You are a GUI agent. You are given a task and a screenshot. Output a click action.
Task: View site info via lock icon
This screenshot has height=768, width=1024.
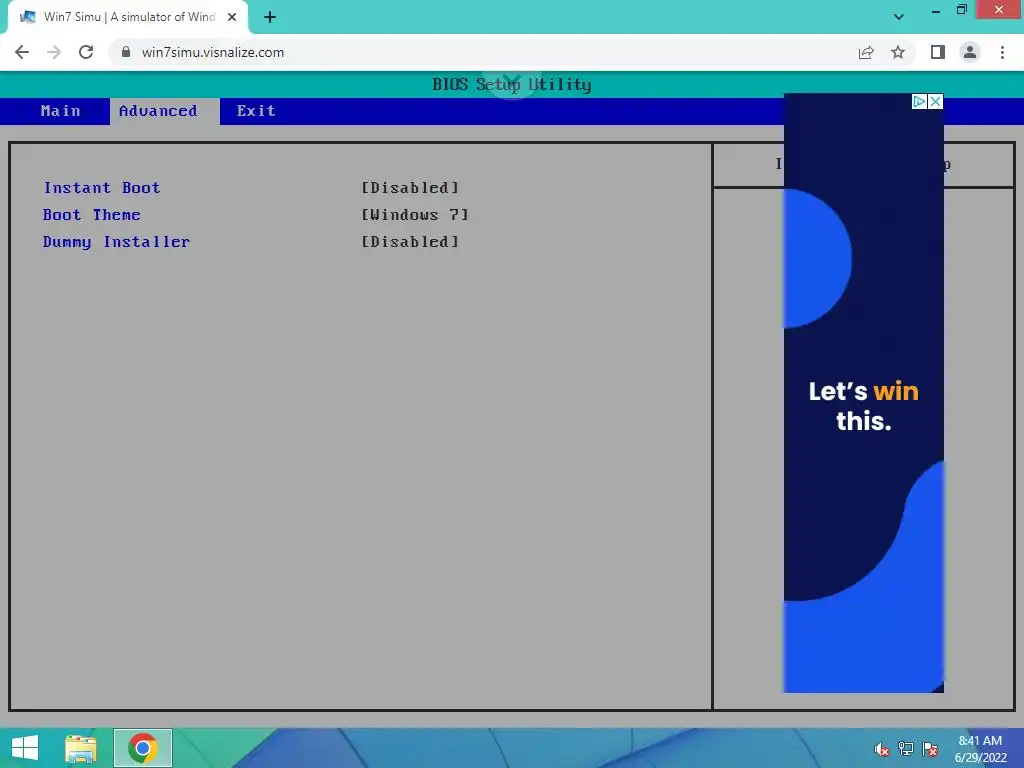point(126,52)
